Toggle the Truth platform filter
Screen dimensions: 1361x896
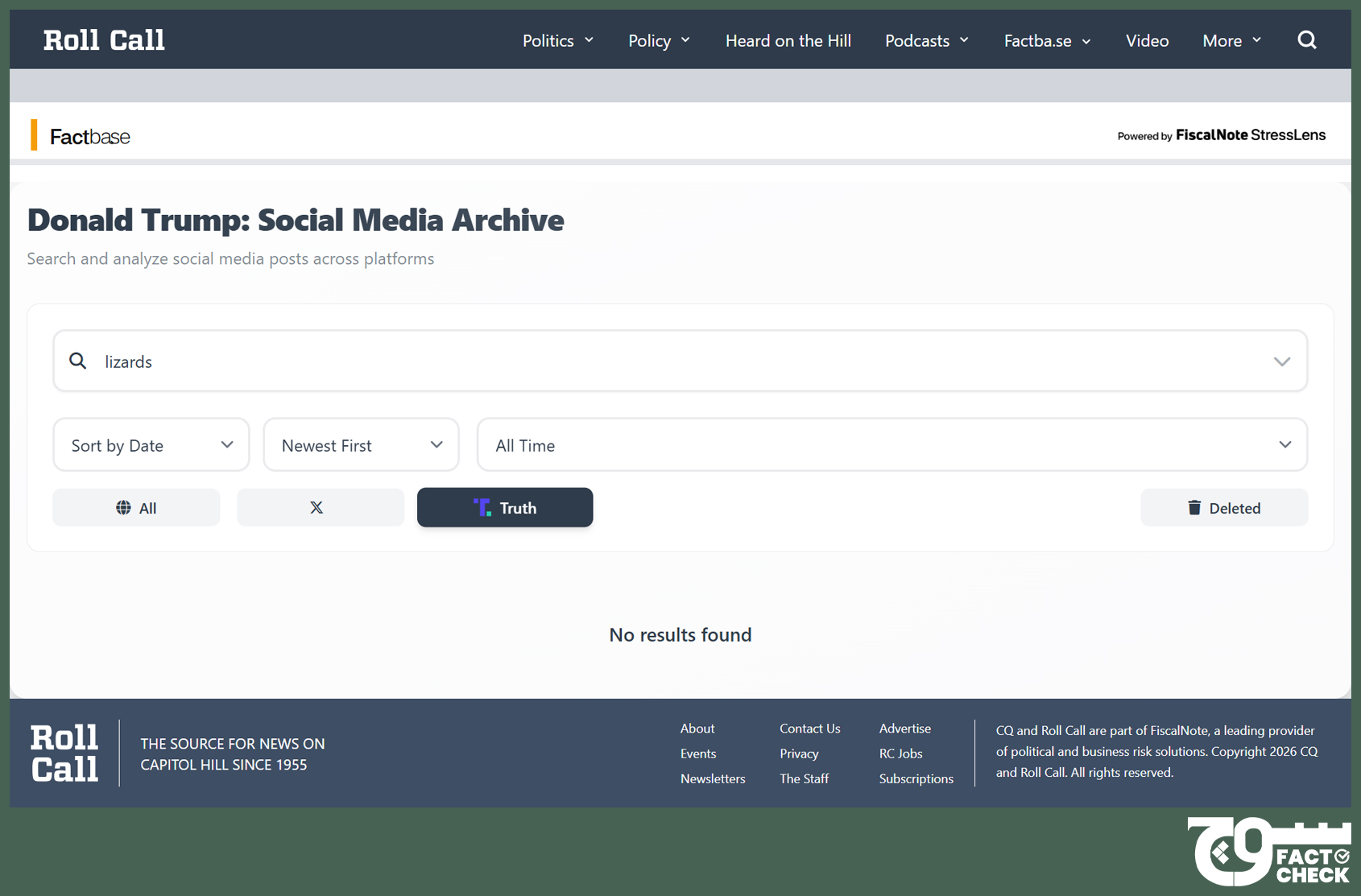pos(505,508)
